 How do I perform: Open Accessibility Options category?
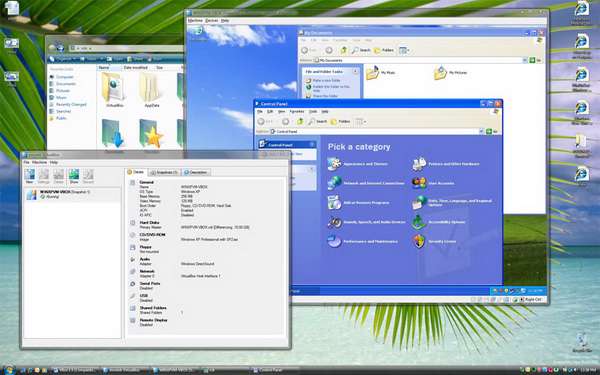point(439,222)
